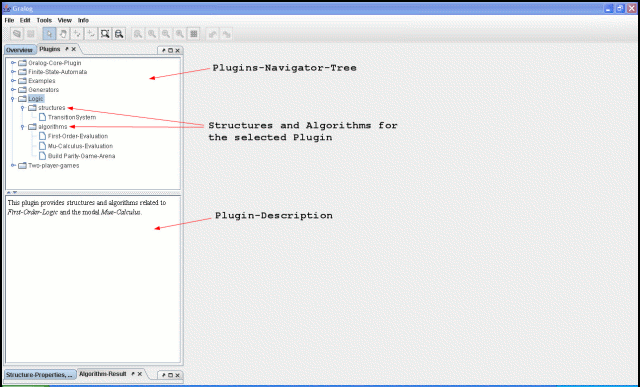This screenshot has width=640, height=387.
Task: Select the algorithms folder label
Action: pyautogui.click(x=53, y=127)
